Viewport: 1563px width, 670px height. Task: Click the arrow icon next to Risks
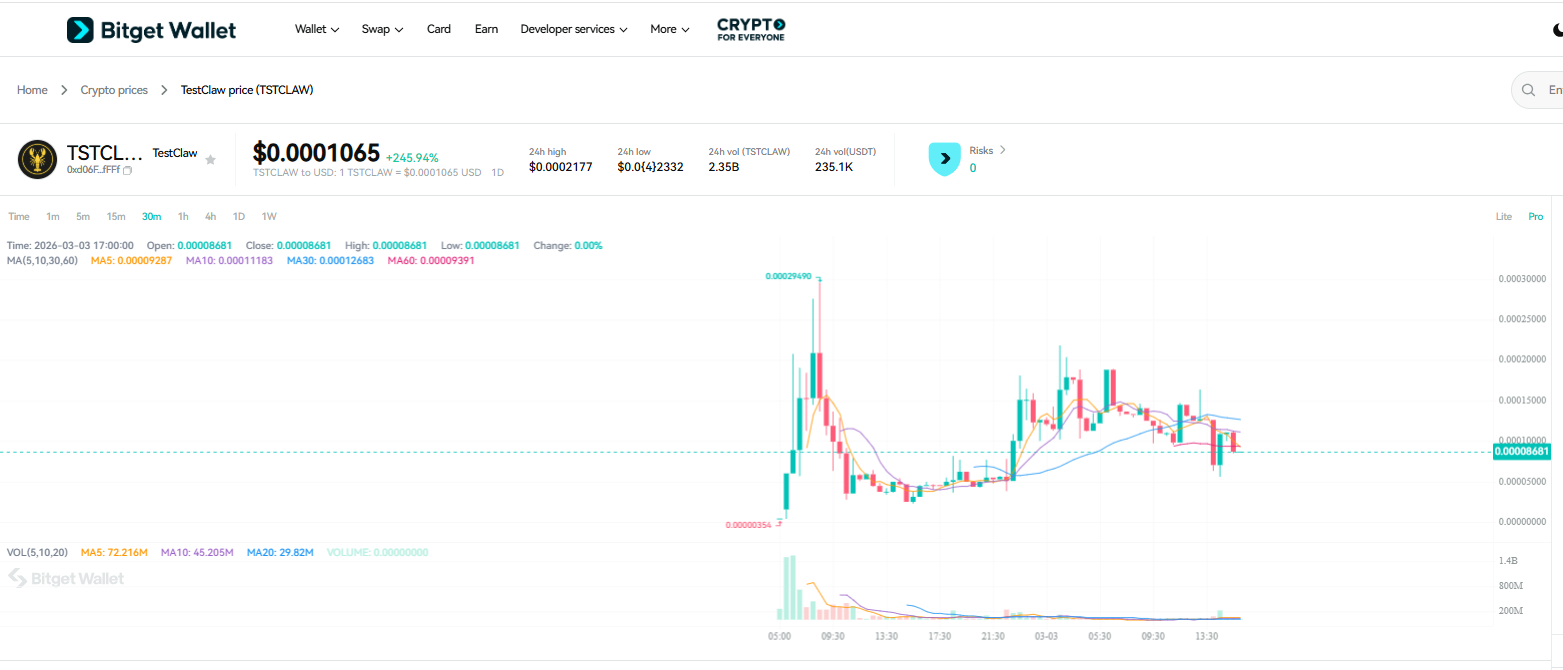click(1002, 149)
